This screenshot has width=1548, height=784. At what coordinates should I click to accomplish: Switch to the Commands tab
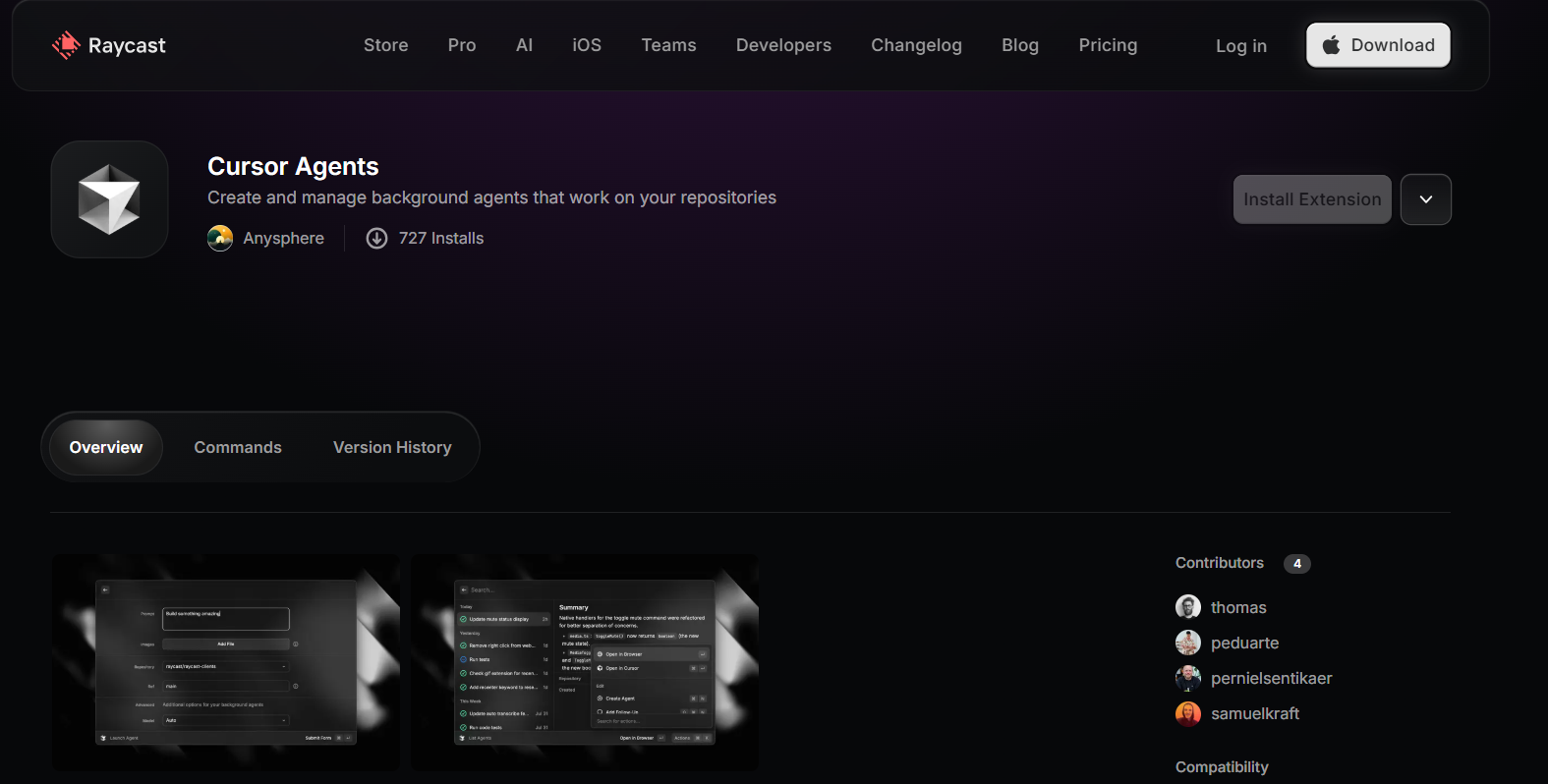(x=238, y=447)
